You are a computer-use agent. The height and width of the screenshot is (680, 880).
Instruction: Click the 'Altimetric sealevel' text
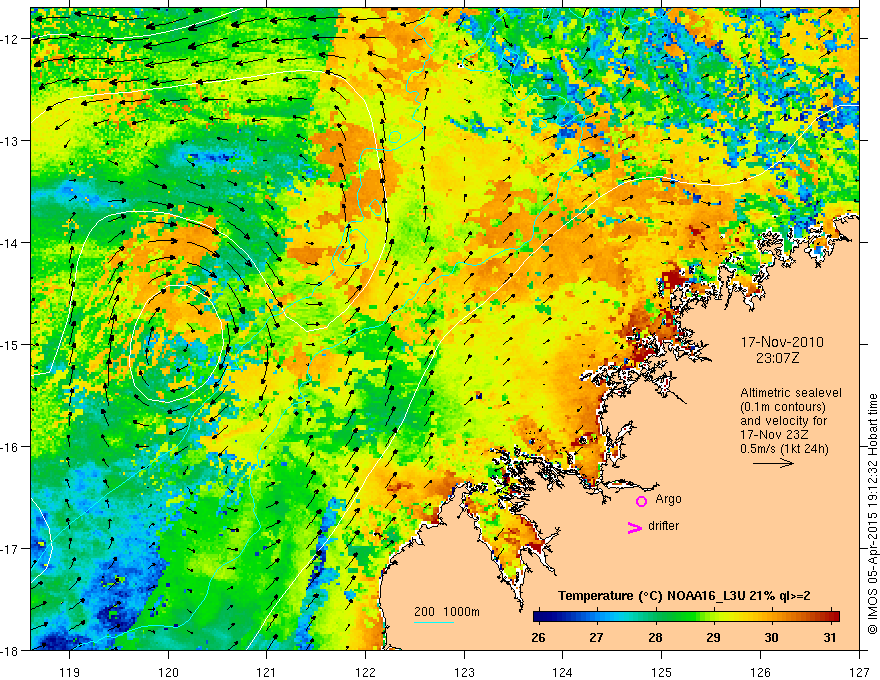click(791, 393)
